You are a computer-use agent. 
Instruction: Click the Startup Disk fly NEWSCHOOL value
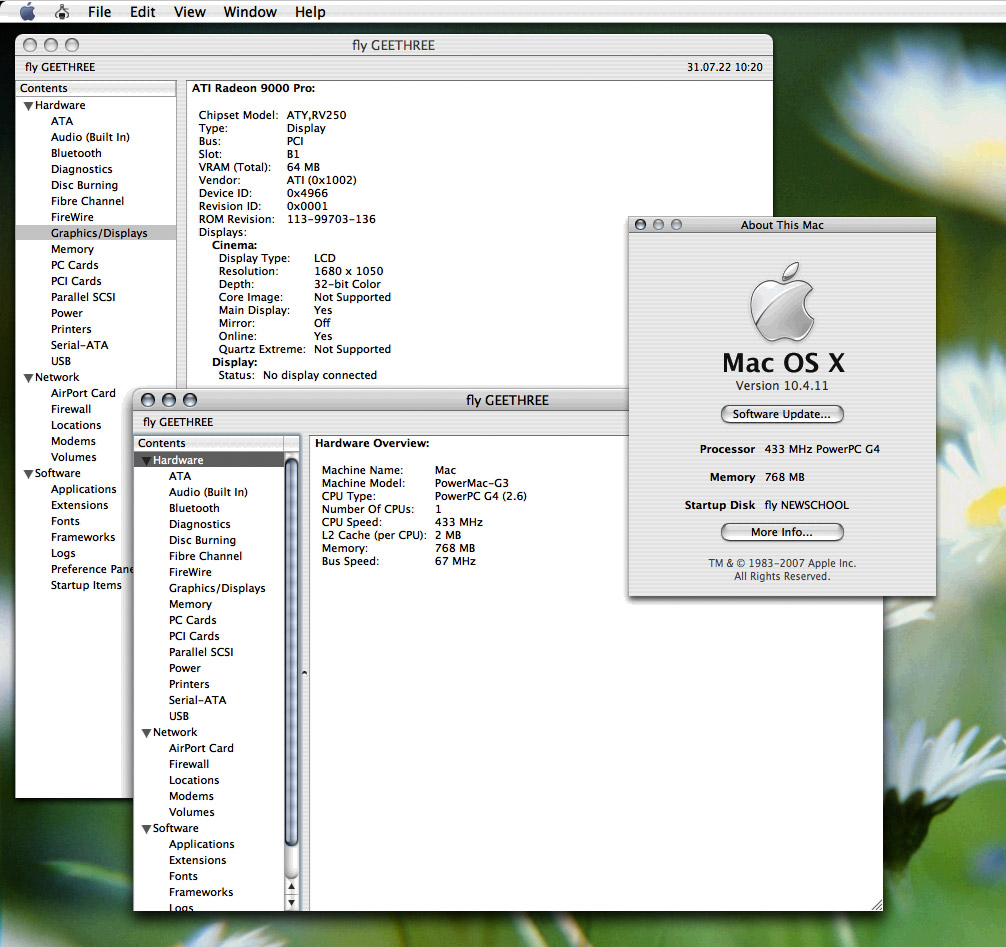click(x=806, y=505)
